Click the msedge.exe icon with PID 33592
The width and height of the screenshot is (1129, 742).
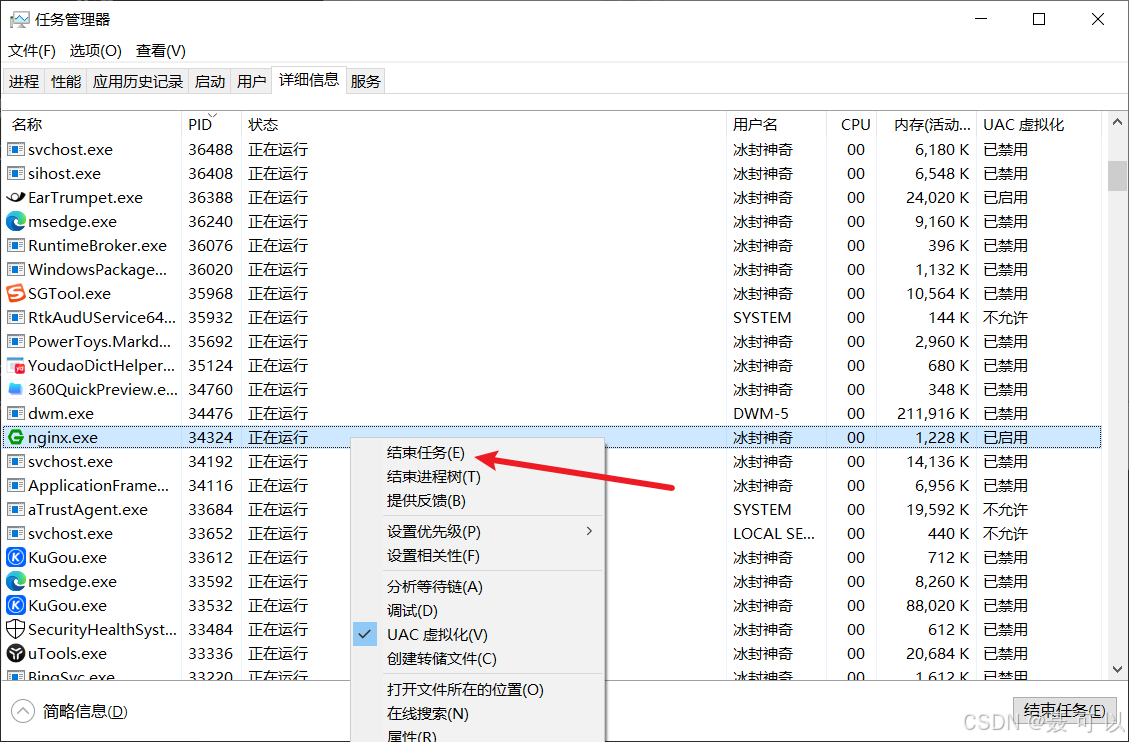coord(15,582)
